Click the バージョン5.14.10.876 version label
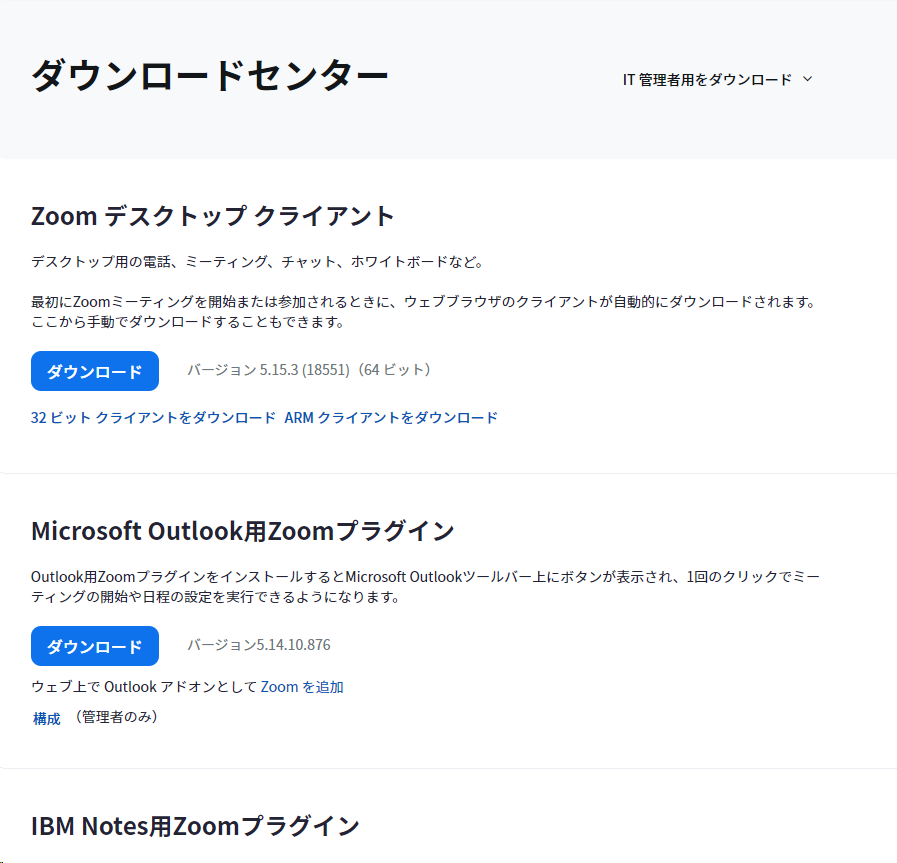 pos(258,645)
